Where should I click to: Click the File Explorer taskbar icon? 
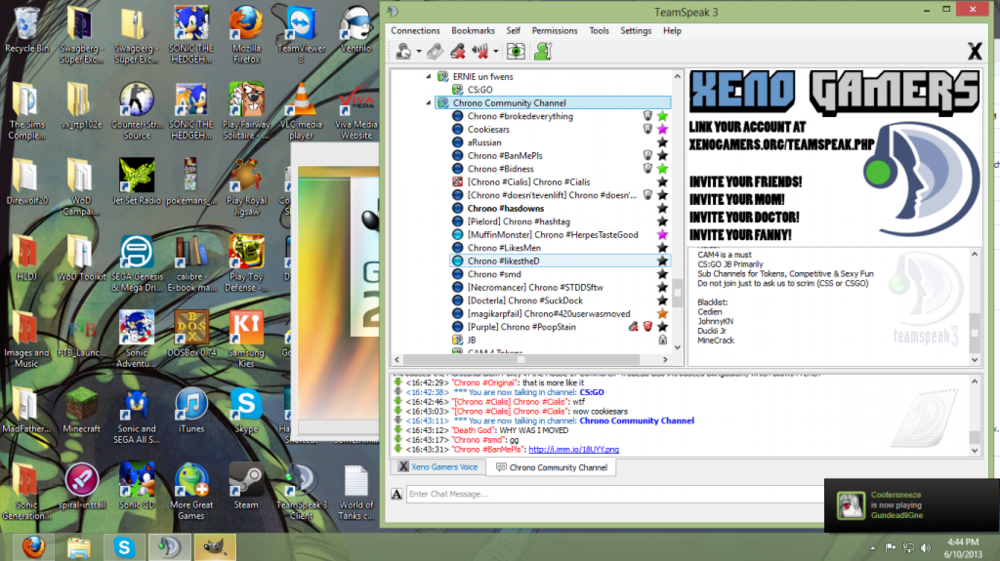click(79, 548)
